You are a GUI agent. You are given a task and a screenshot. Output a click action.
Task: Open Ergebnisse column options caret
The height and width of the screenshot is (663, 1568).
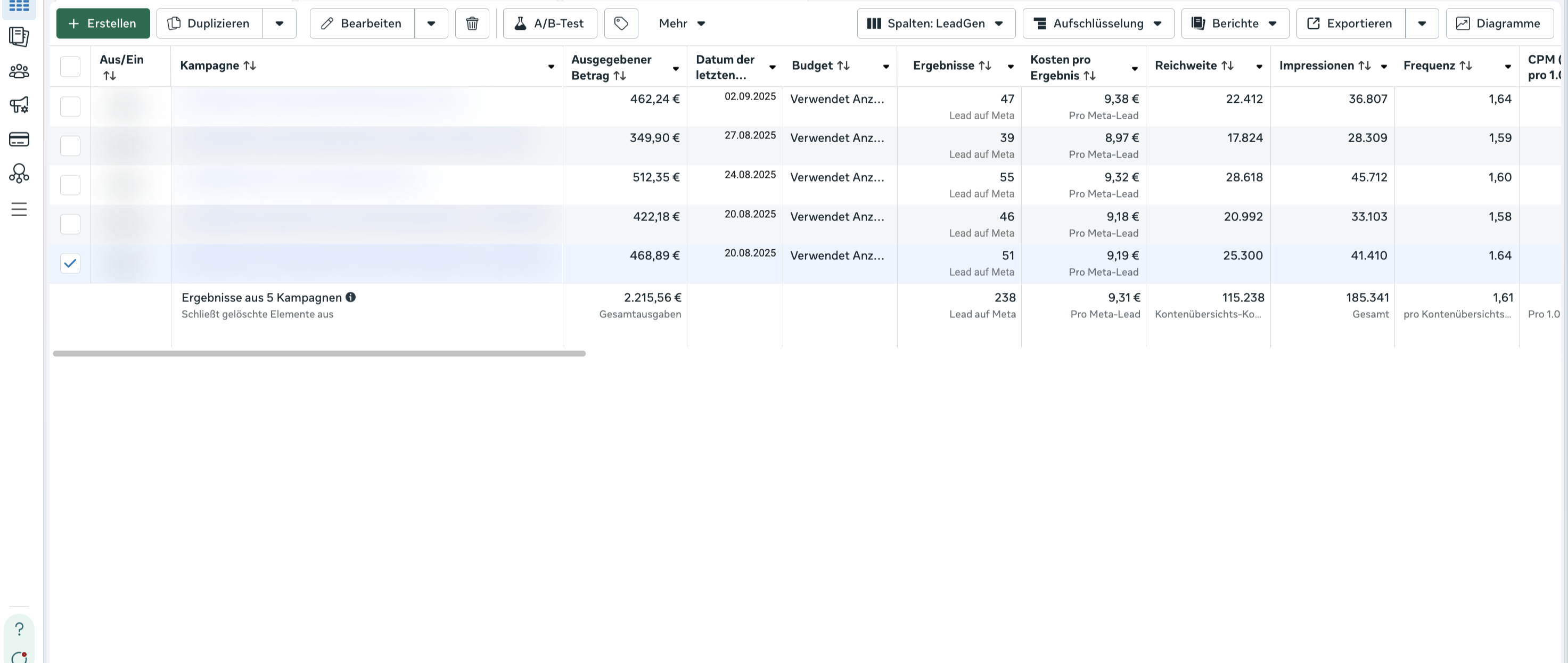pos(1011,67)
